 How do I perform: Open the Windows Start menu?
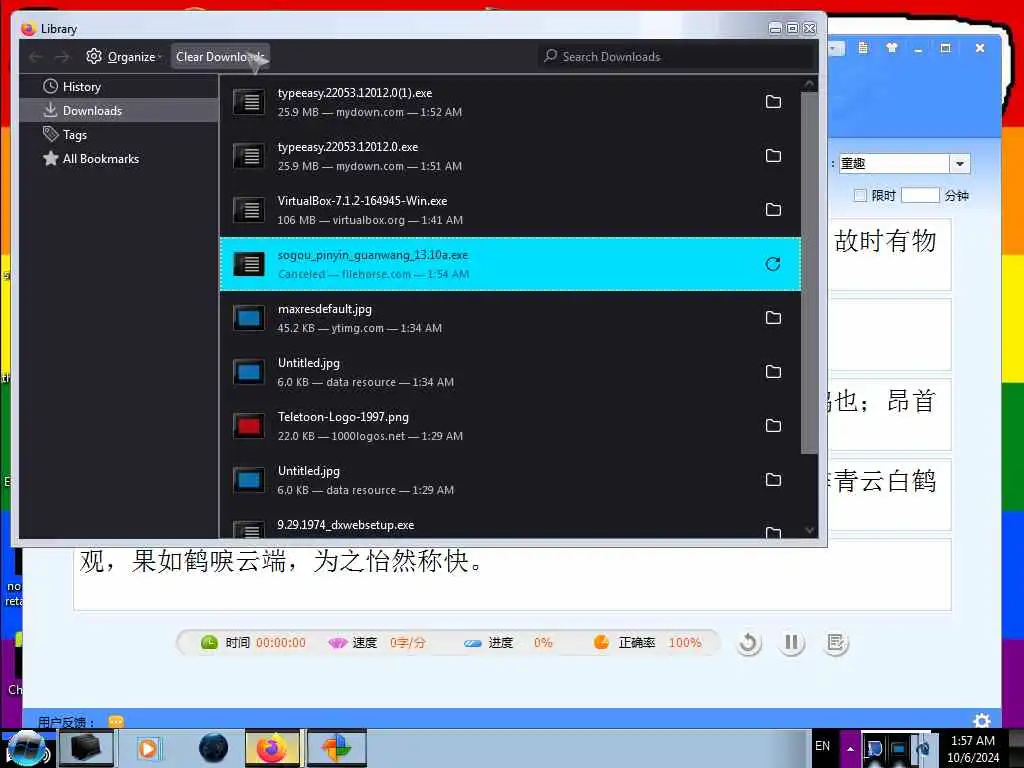[x=27, y=748]
